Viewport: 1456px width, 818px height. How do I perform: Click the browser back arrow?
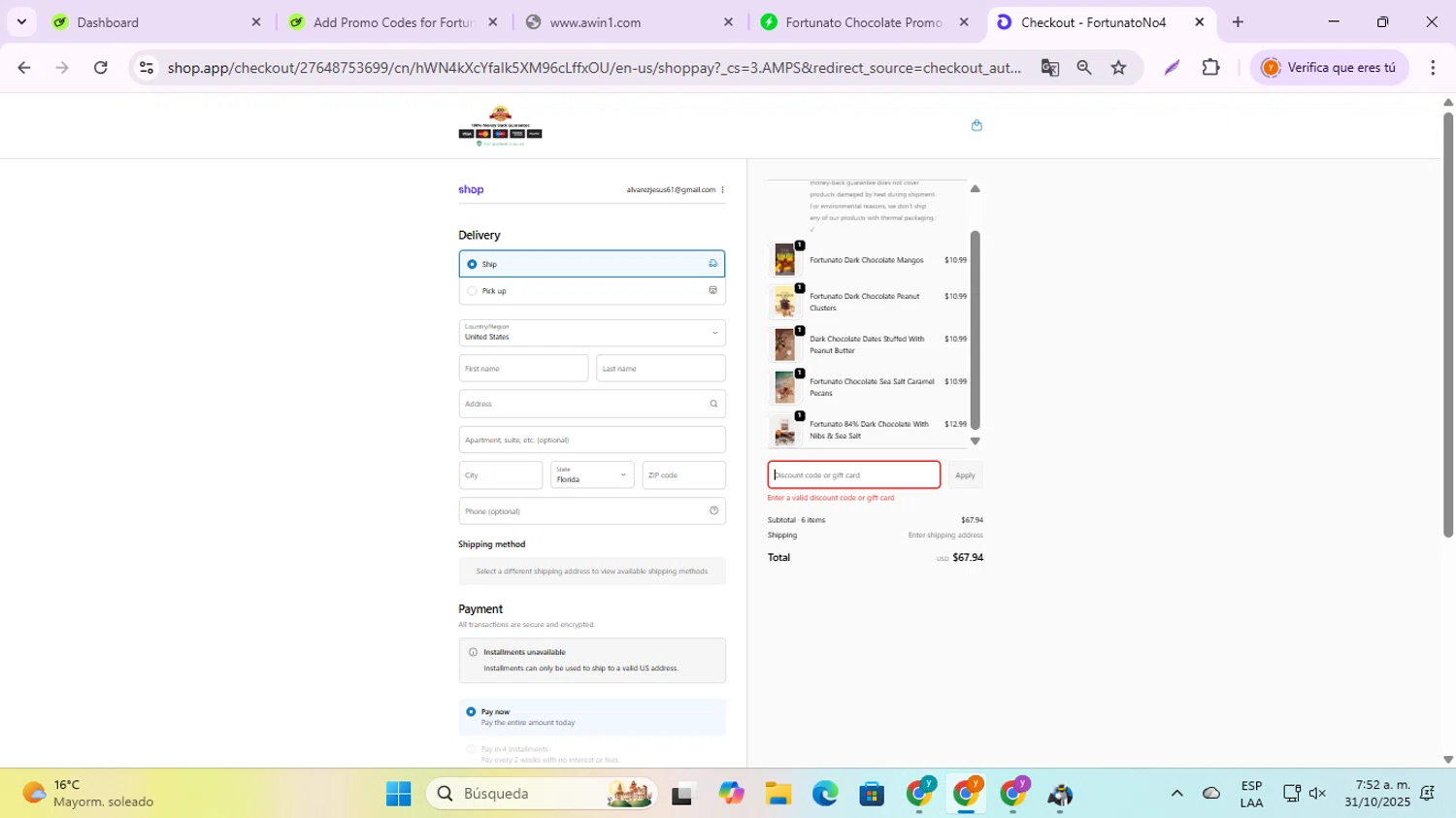(x=24, y=67)
